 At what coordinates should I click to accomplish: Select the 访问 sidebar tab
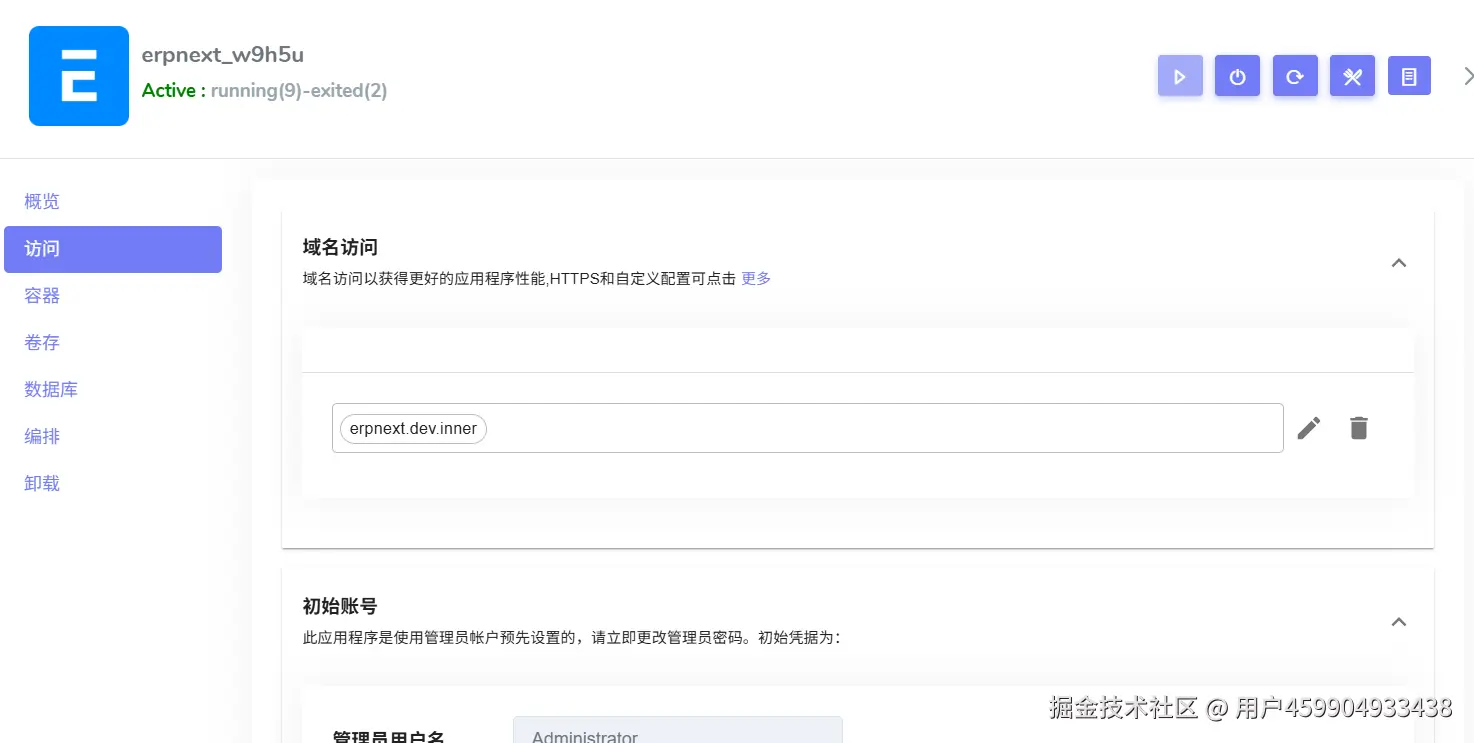(113, 249)
